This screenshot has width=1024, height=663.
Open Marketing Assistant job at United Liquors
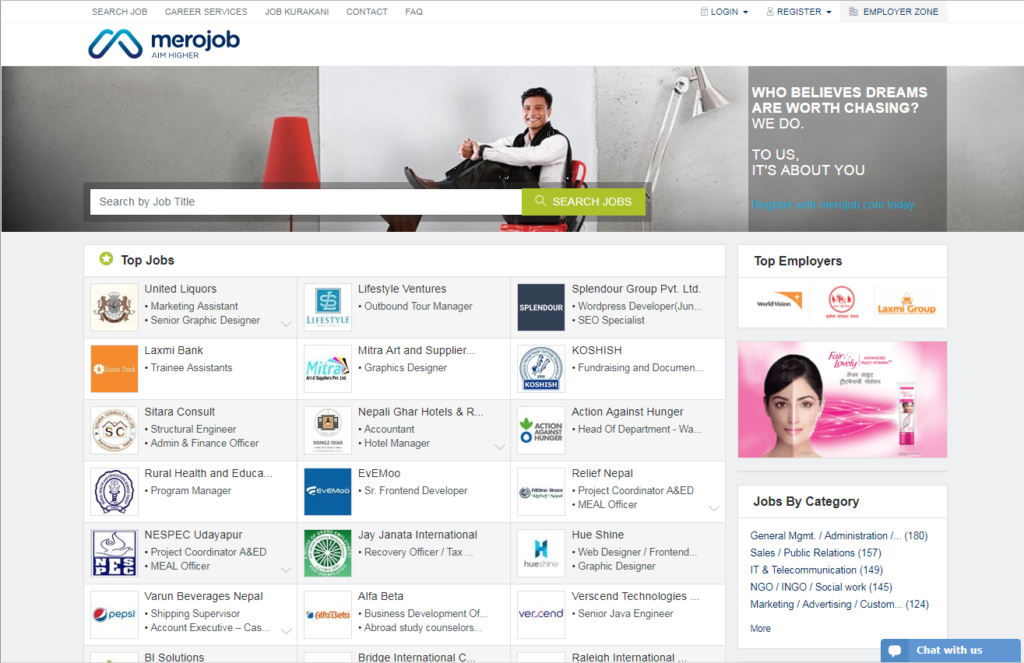[x=194, y=306]
